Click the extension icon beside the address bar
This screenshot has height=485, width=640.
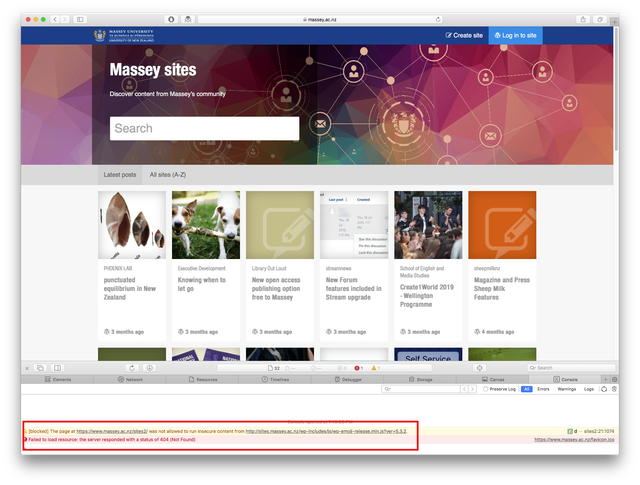coord(188,19)
